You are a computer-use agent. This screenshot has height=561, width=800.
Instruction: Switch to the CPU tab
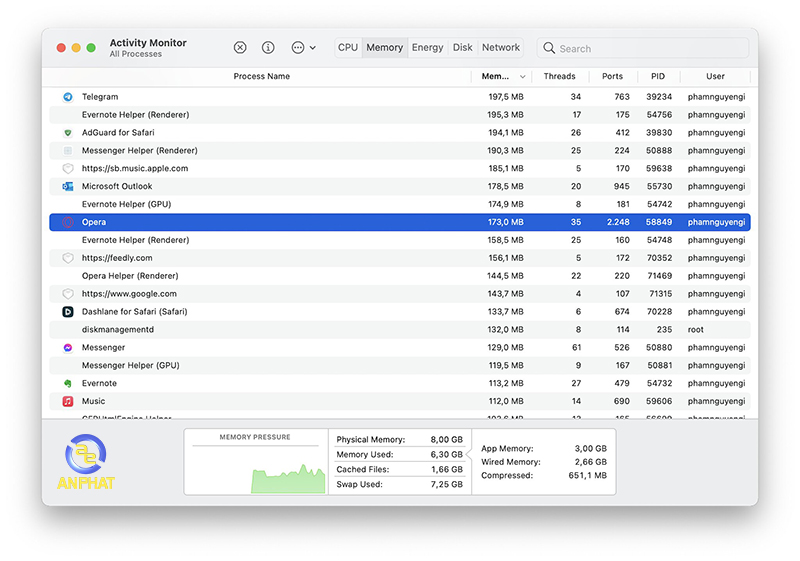pyautogui.click(x=348, y=47)
